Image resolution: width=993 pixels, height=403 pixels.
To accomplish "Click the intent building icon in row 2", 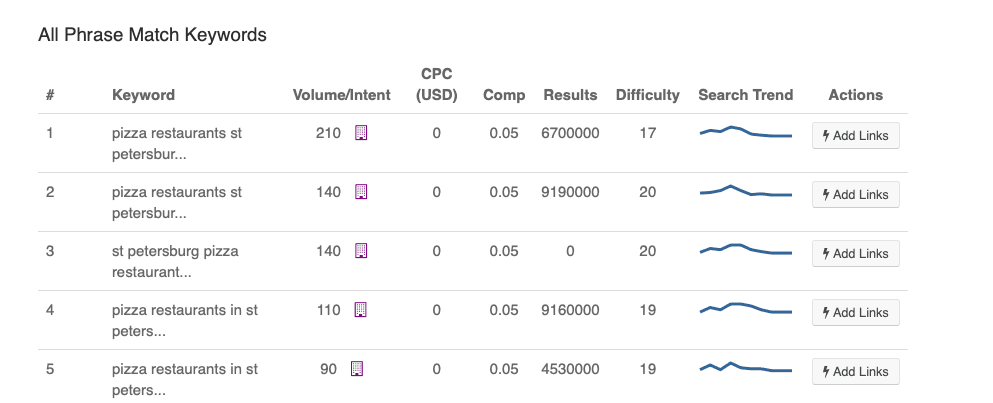I will (x=361, y=192).
